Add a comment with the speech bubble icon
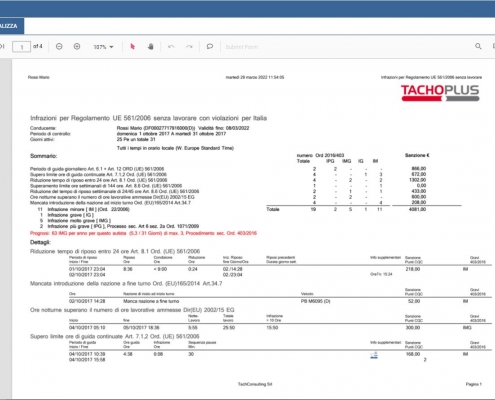 pos(210,47)
